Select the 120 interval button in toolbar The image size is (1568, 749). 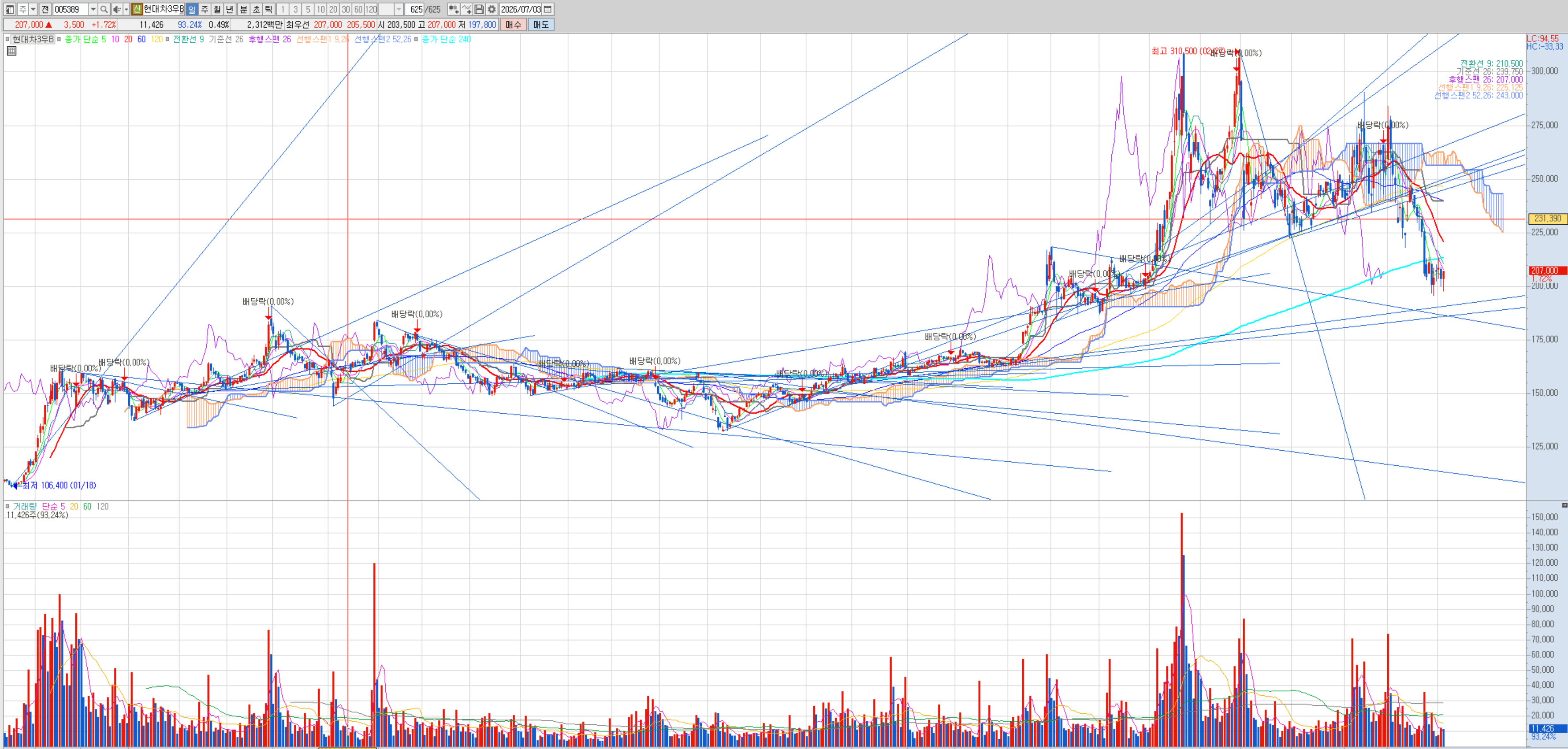371,9
